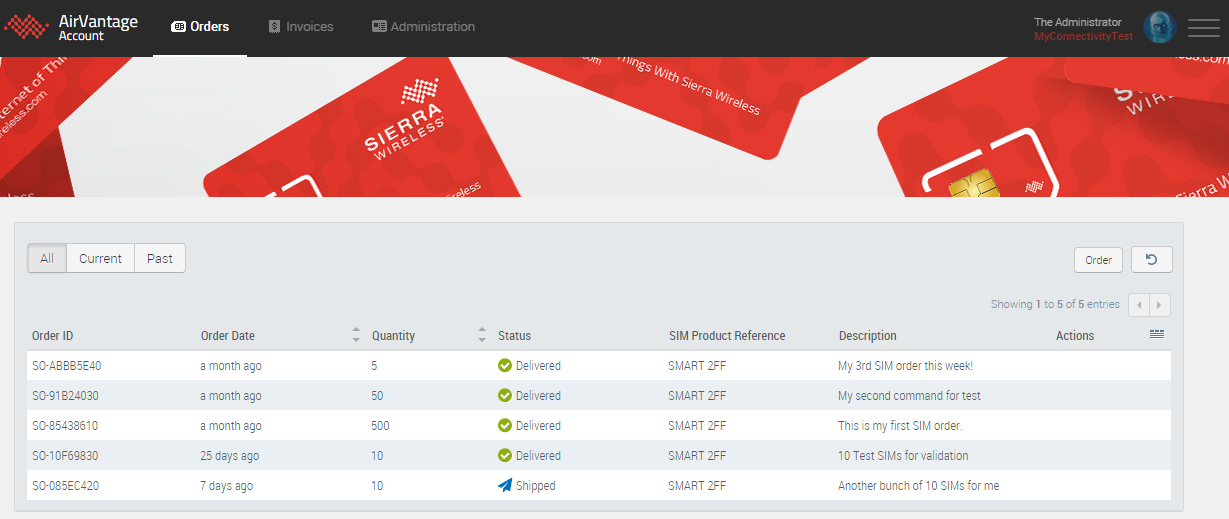
Task: Sort by Order Date column arrows
Action: point(356,335)
